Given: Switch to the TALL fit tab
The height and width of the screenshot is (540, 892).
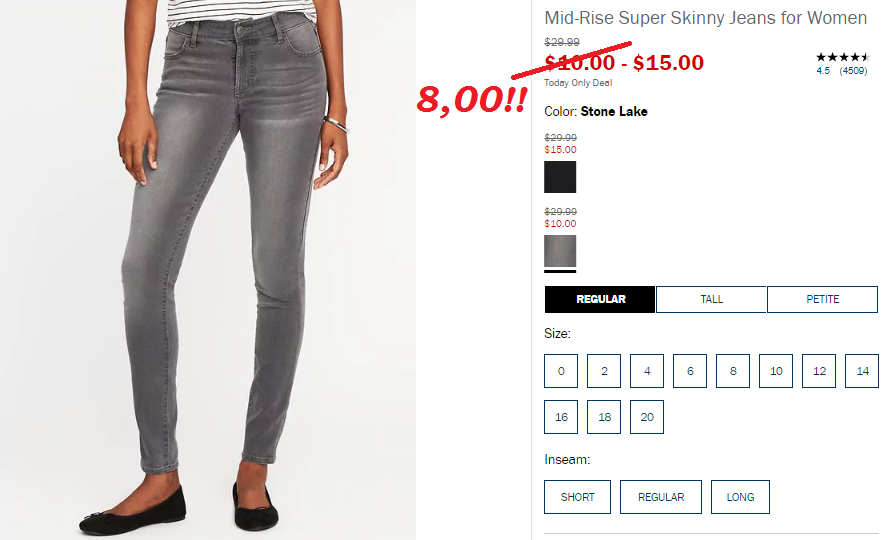Looking at the screenshot, I should [x=711, y=299].
